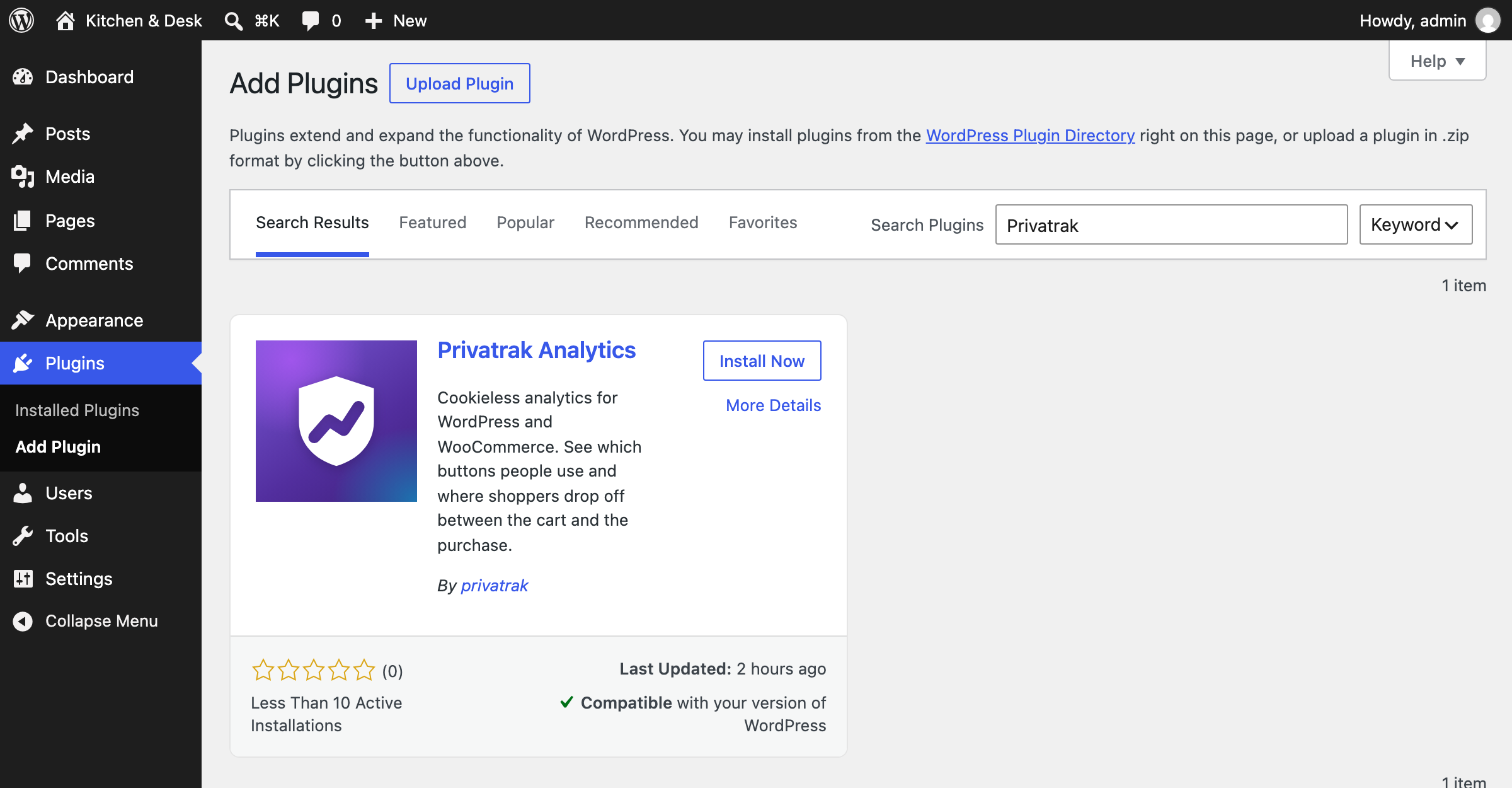The width and height of the screenshot is (1512, 788).
Task: Open the Privatrak Analytics title link
Action: tap(537, 351)
